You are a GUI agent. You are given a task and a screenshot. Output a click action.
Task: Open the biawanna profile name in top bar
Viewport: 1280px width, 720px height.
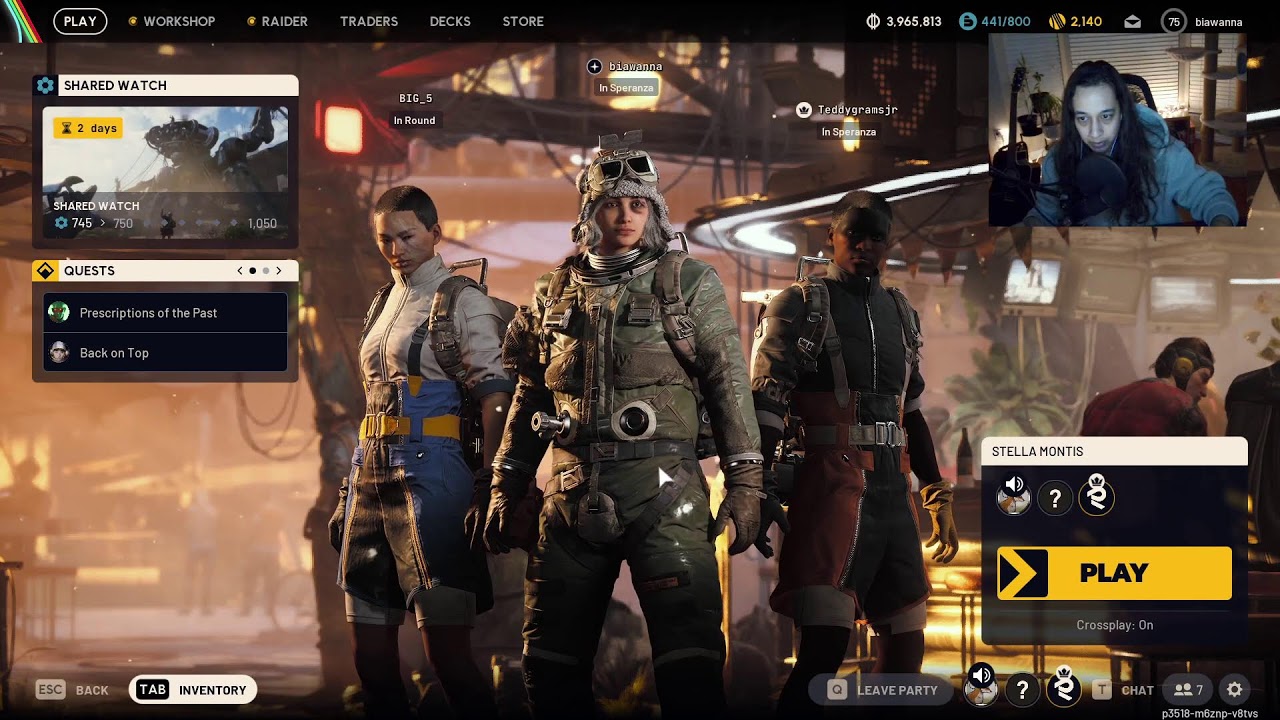(1219, 21)
